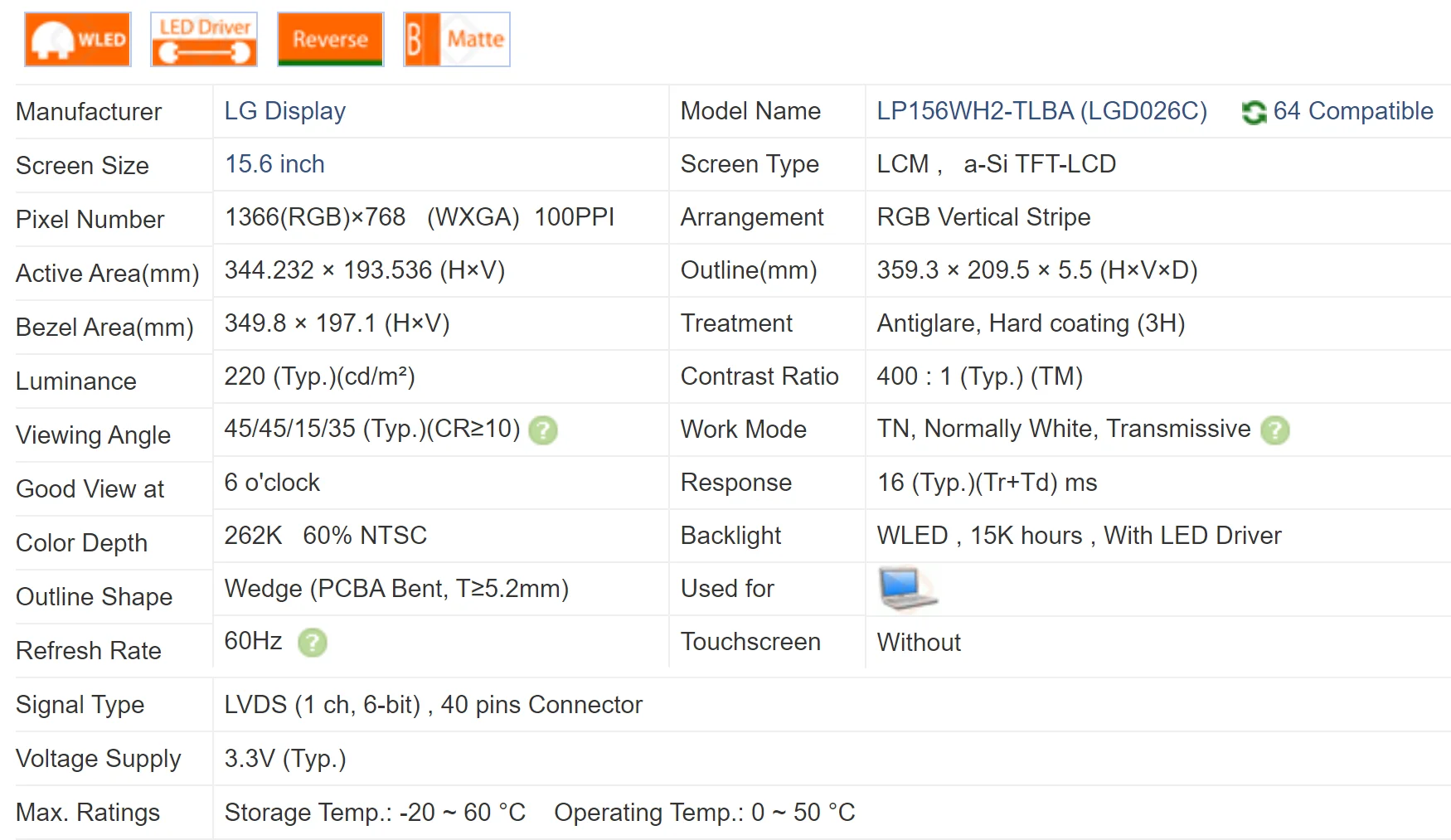Click the Outline Shape row label
The image size is (1451, 840).
tap(94, 596)
